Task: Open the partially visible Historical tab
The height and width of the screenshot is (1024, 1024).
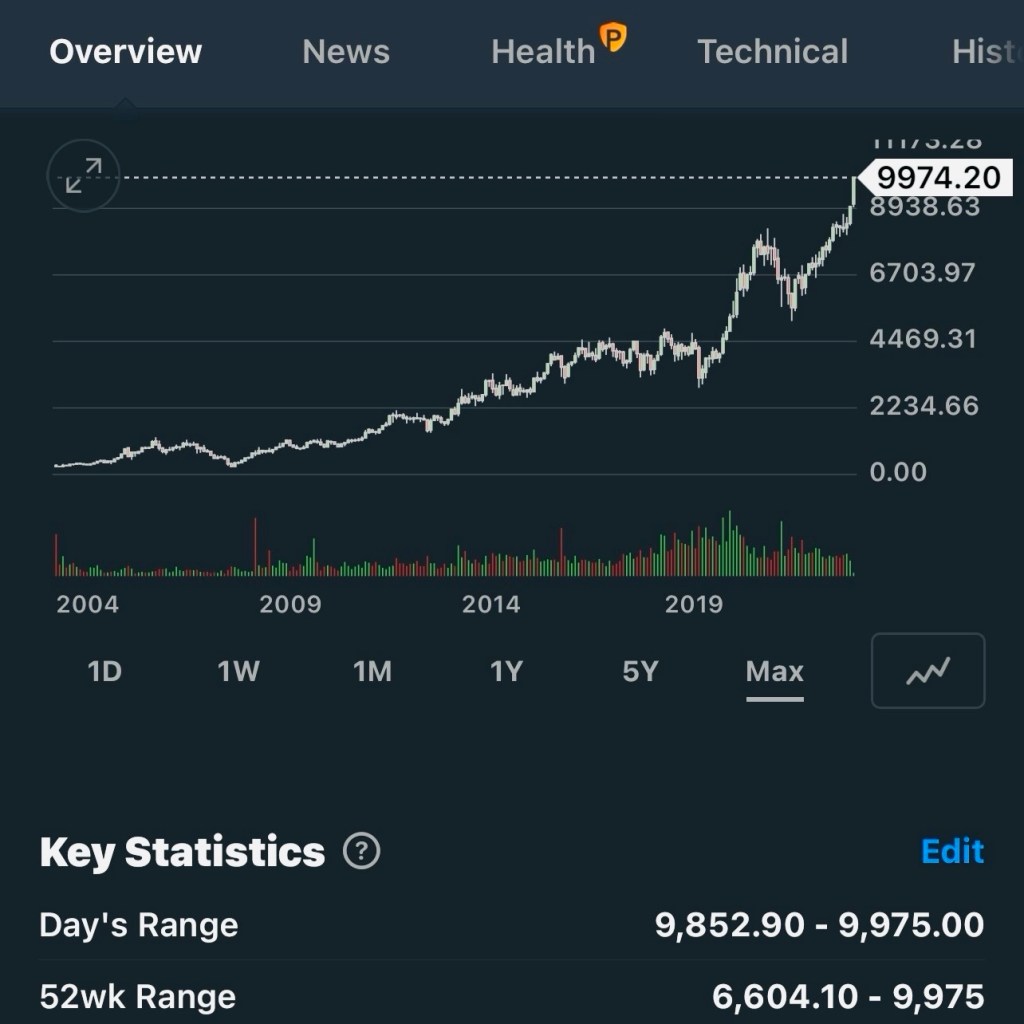Action: tap(987, 52)
